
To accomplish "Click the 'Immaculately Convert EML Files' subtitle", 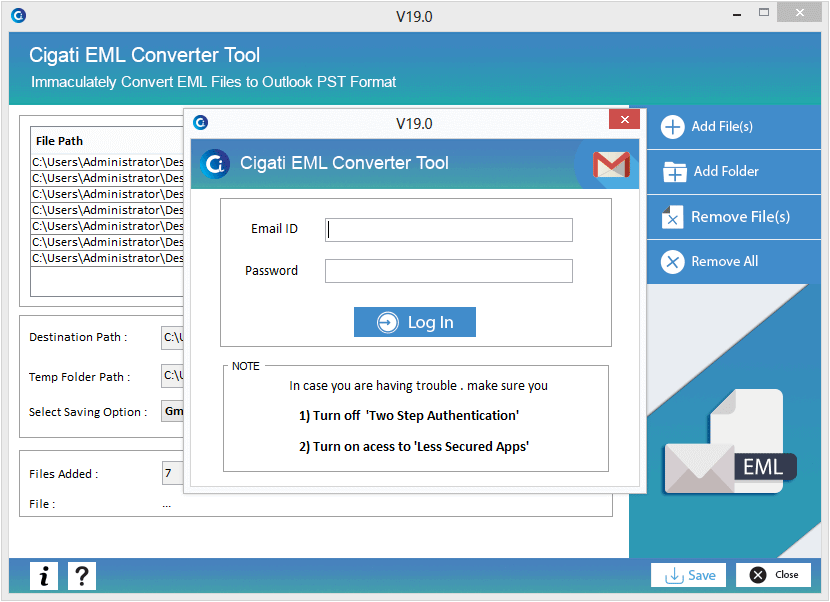I will [x=213, y=82].
